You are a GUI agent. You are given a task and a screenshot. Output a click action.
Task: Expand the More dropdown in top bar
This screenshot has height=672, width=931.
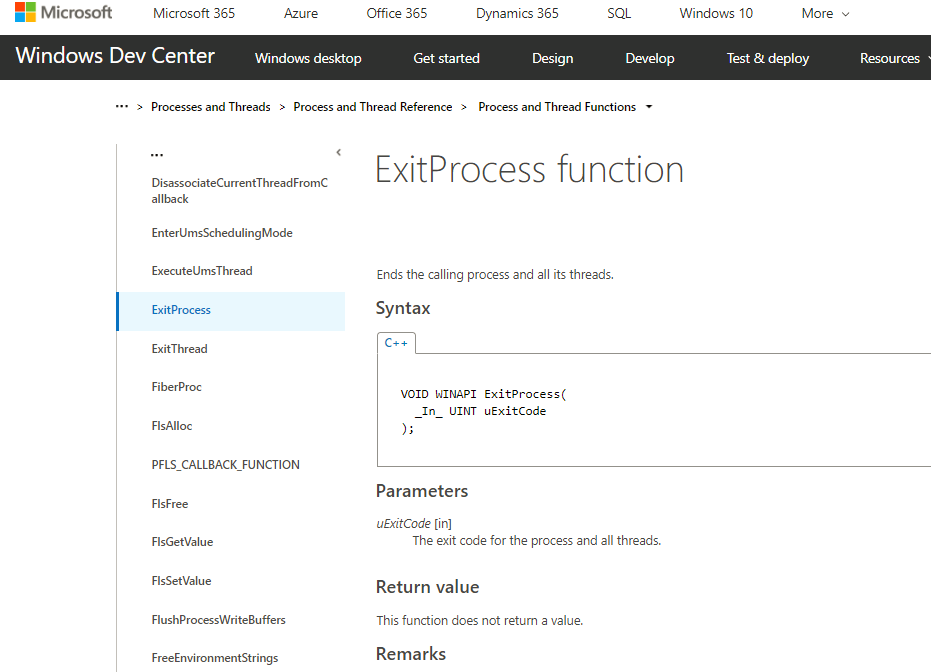click(x=825, y=14)
